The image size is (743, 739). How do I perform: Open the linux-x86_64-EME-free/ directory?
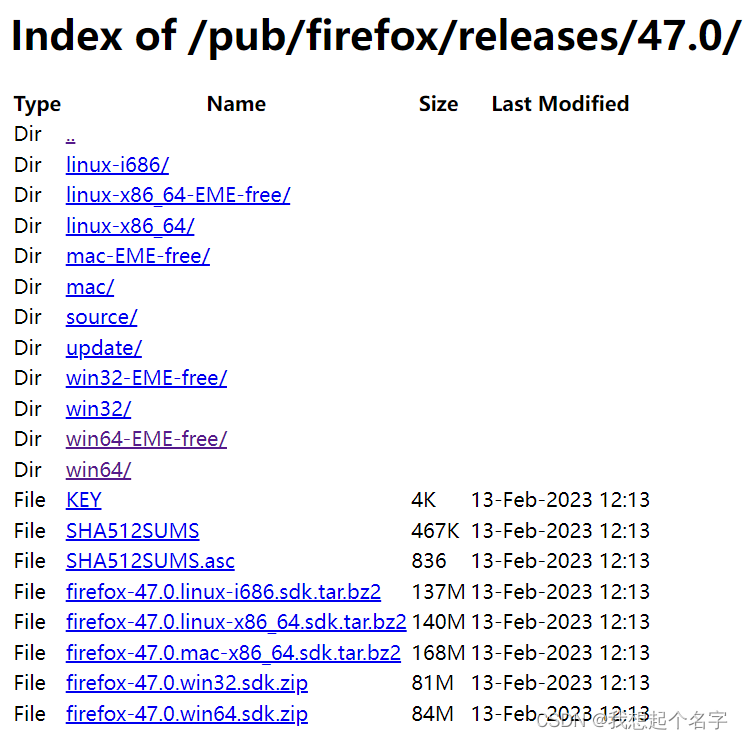tap(178, 196)
